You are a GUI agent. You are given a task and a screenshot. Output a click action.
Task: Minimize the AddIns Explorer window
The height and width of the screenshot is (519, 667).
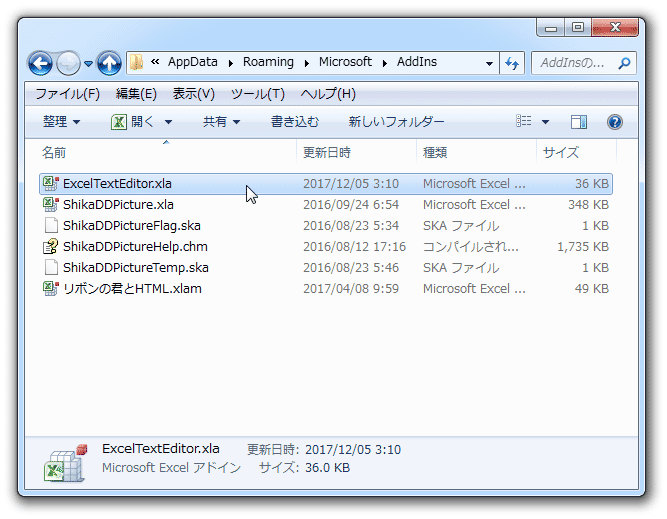point(551,28)
